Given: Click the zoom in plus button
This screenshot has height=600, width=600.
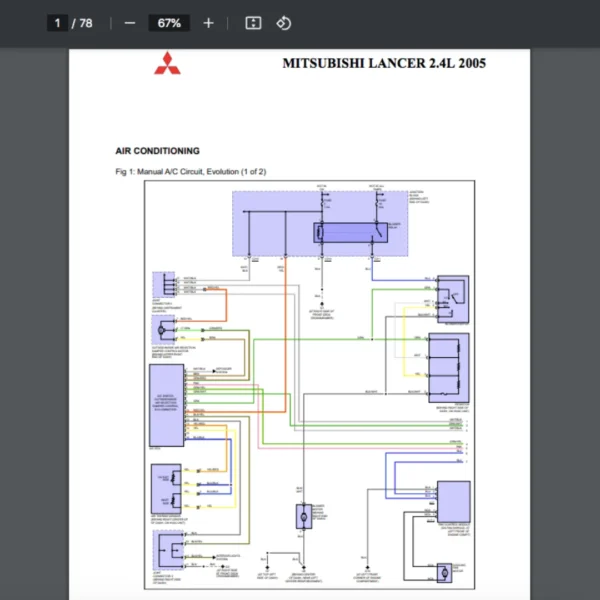Looking at the screenshot, I should pos(208,22).
